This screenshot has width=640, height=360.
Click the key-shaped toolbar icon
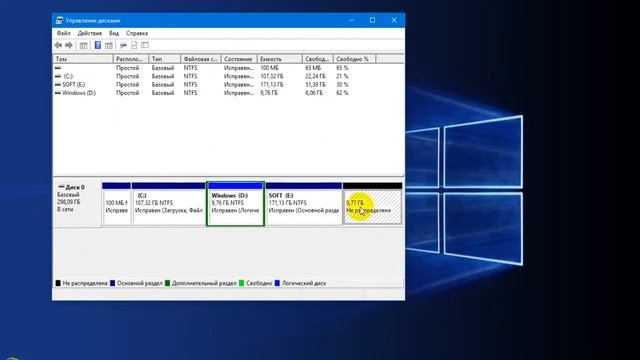(123, 45)
